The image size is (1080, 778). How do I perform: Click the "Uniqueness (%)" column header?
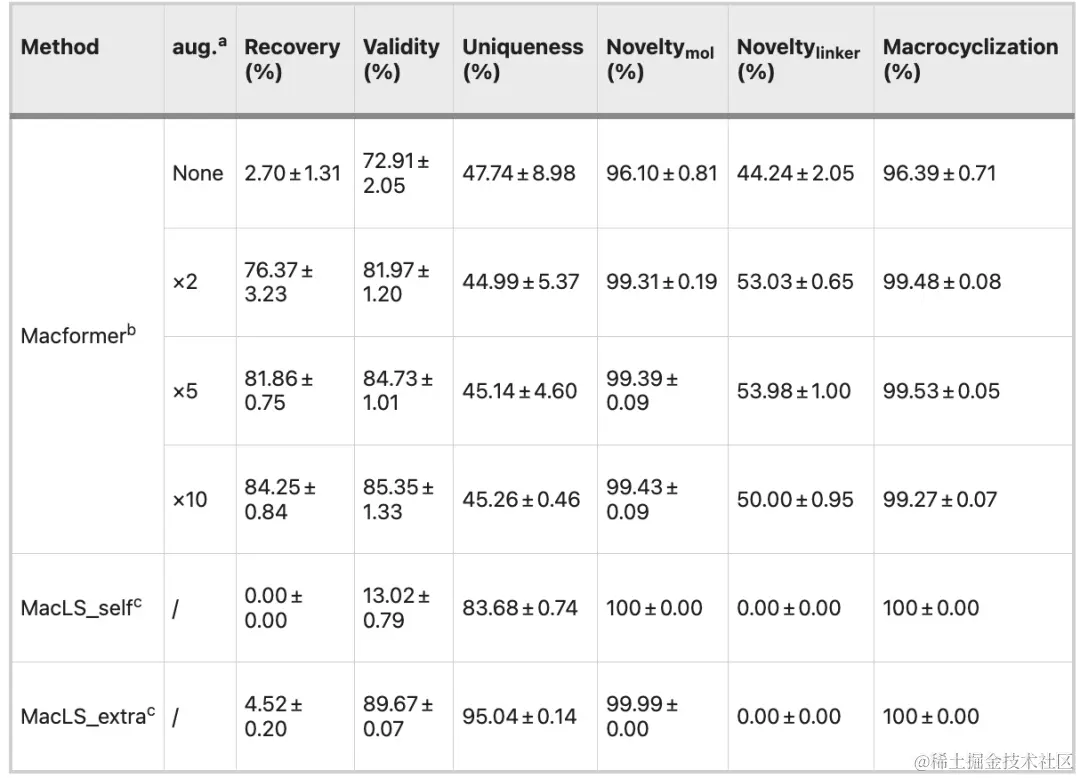(x=523, y=59)
